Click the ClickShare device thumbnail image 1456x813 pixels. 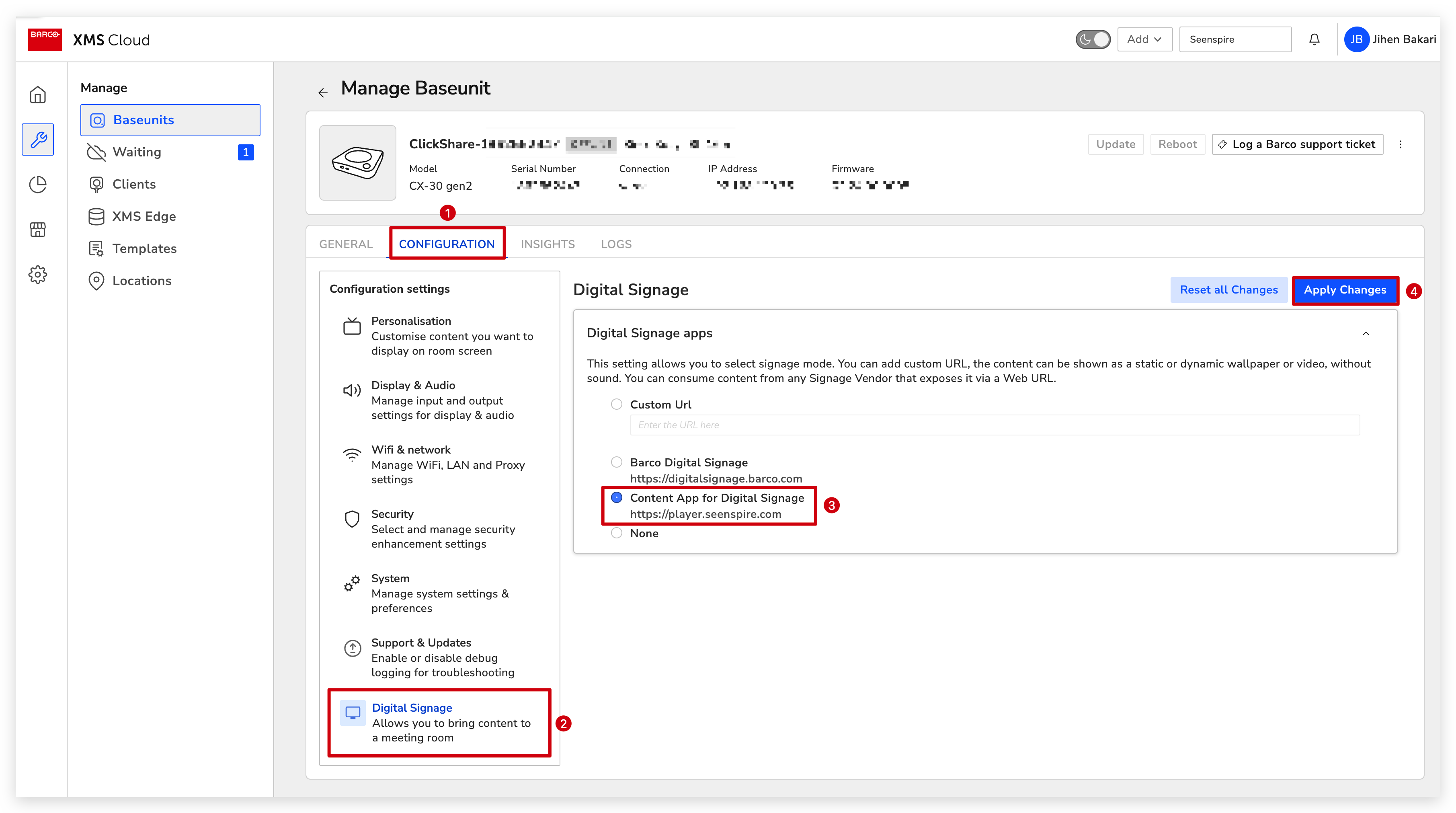click(x=358, y=163)
